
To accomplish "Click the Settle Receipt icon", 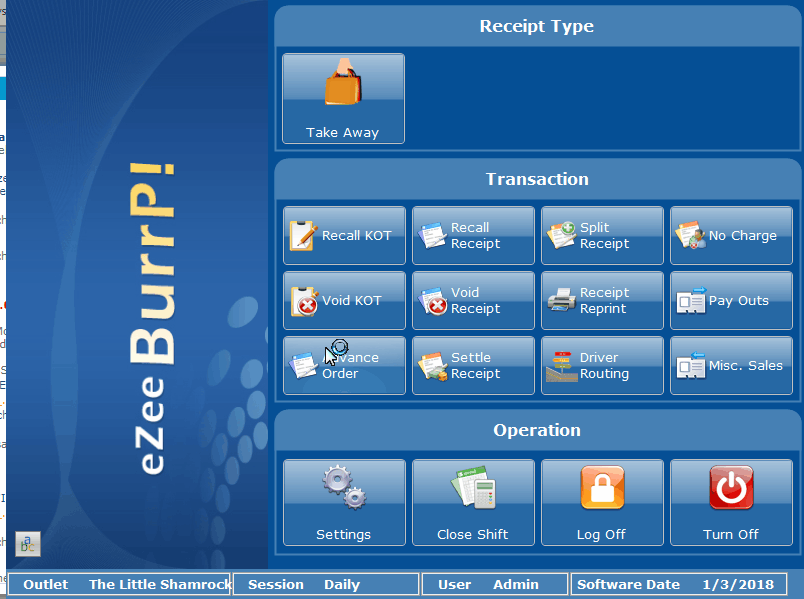I will [x=431, y=366].
